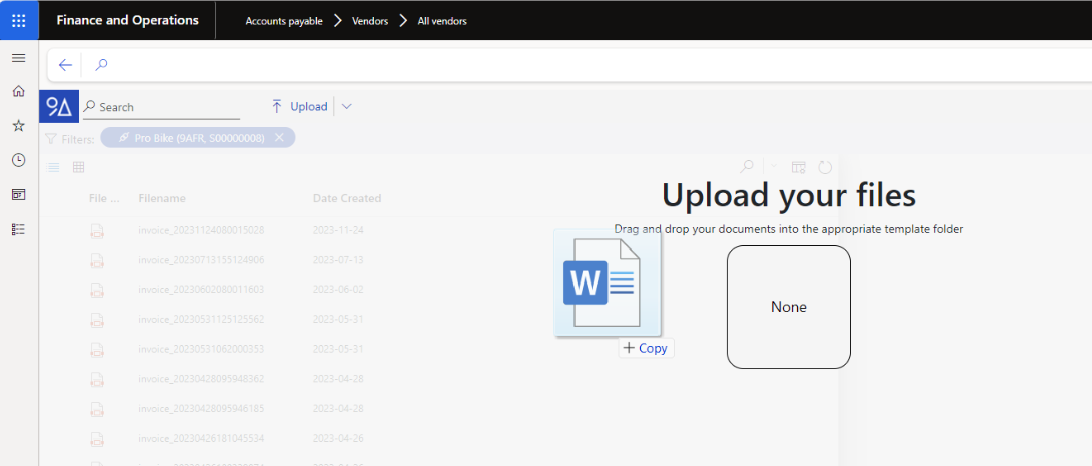Viewport: 1092px width, 466px height.
Task: Click the blue 9A logo tile
Action: pyautogui.click(x=59, y=107)
